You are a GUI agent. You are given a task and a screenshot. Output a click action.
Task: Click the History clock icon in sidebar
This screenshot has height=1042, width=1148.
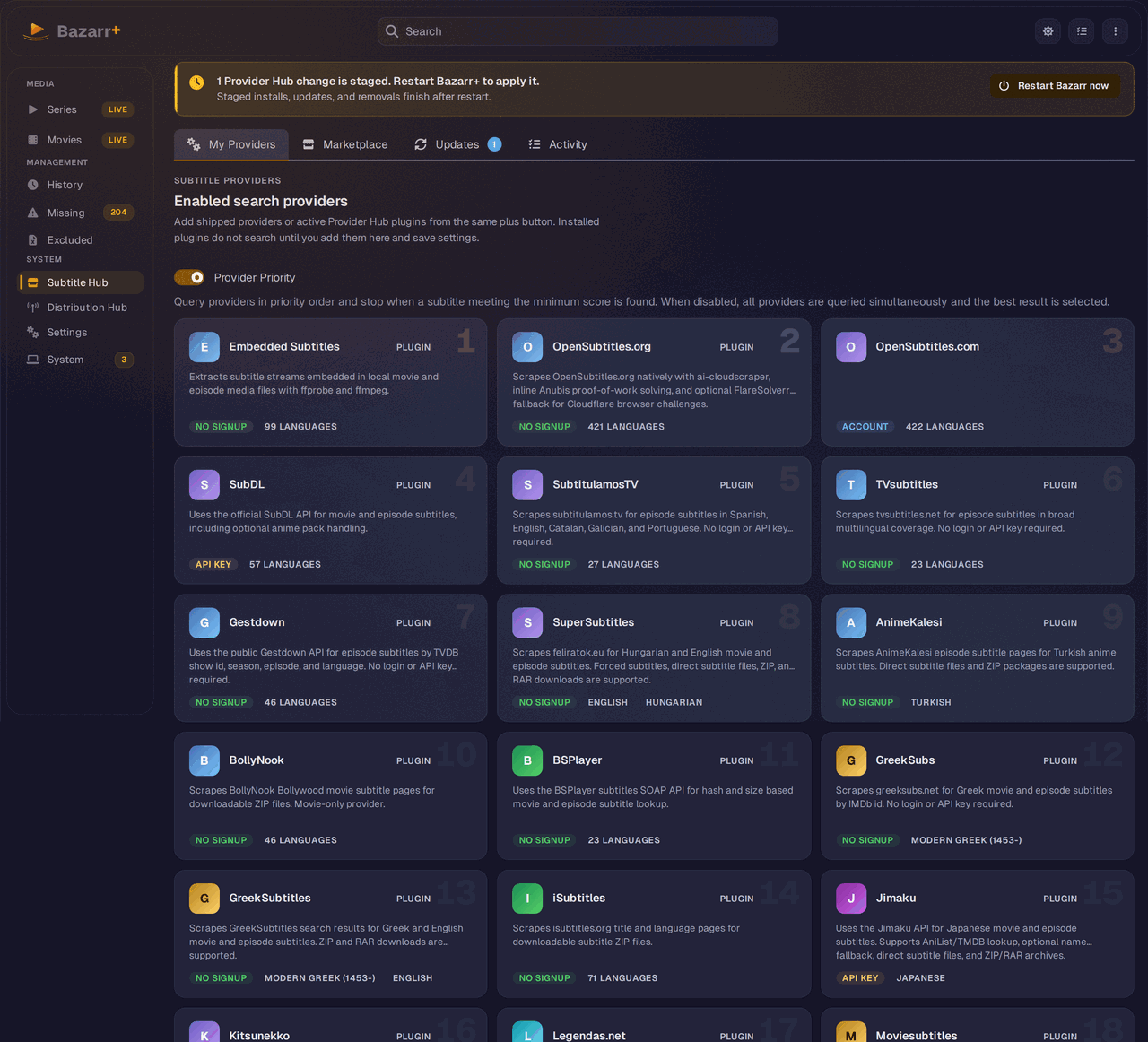click(x=33, y=185)
